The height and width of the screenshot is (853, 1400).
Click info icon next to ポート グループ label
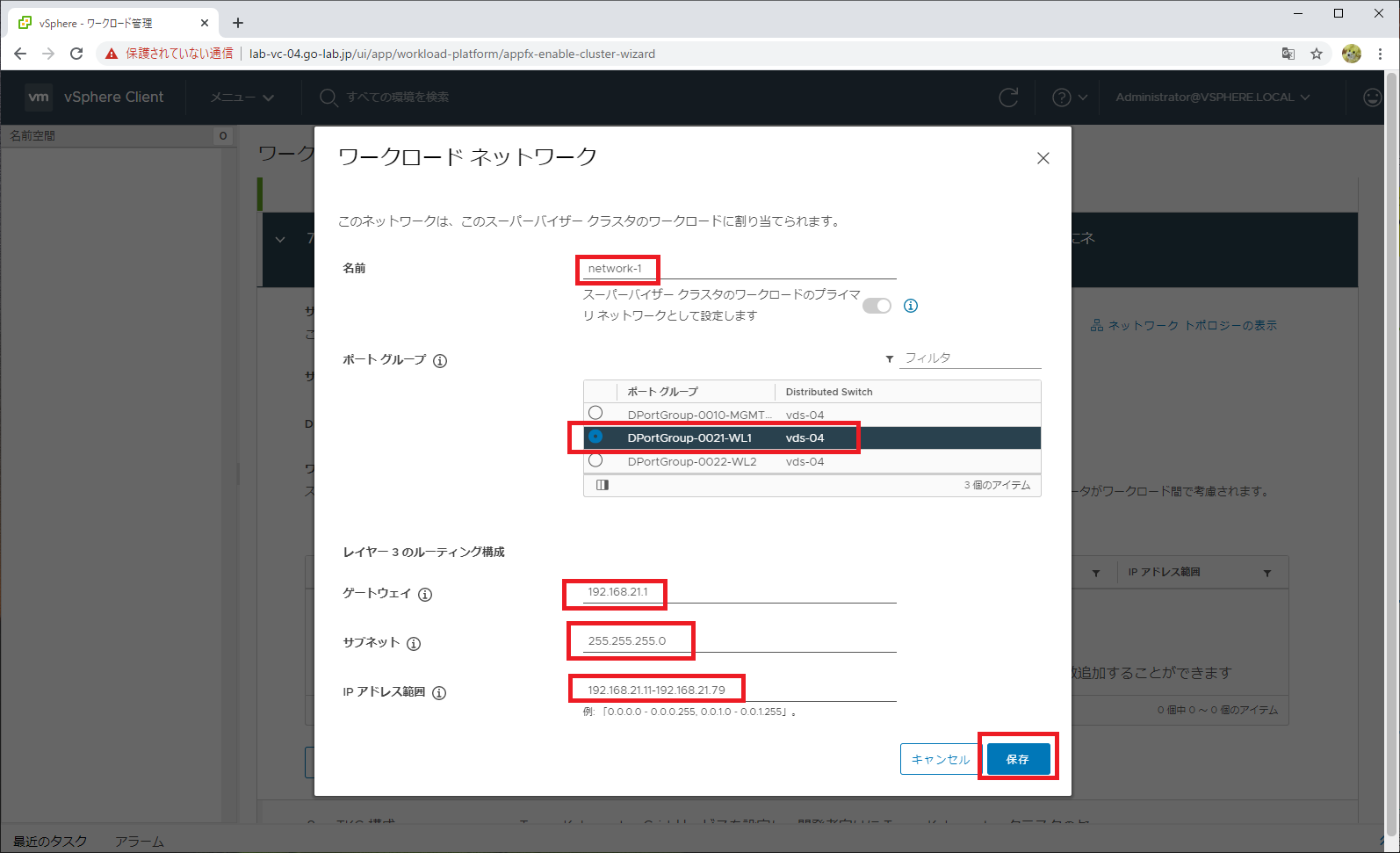click(440, 360)
